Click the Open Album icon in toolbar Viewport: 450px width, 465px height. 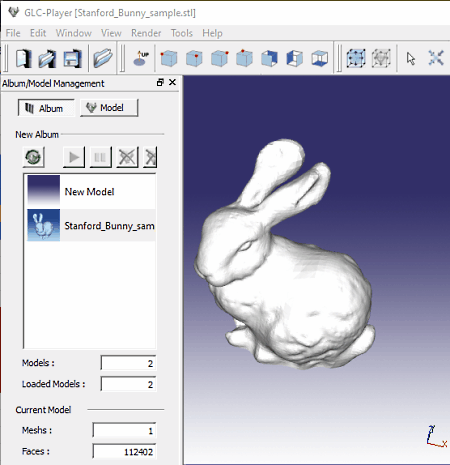(47, 59)
